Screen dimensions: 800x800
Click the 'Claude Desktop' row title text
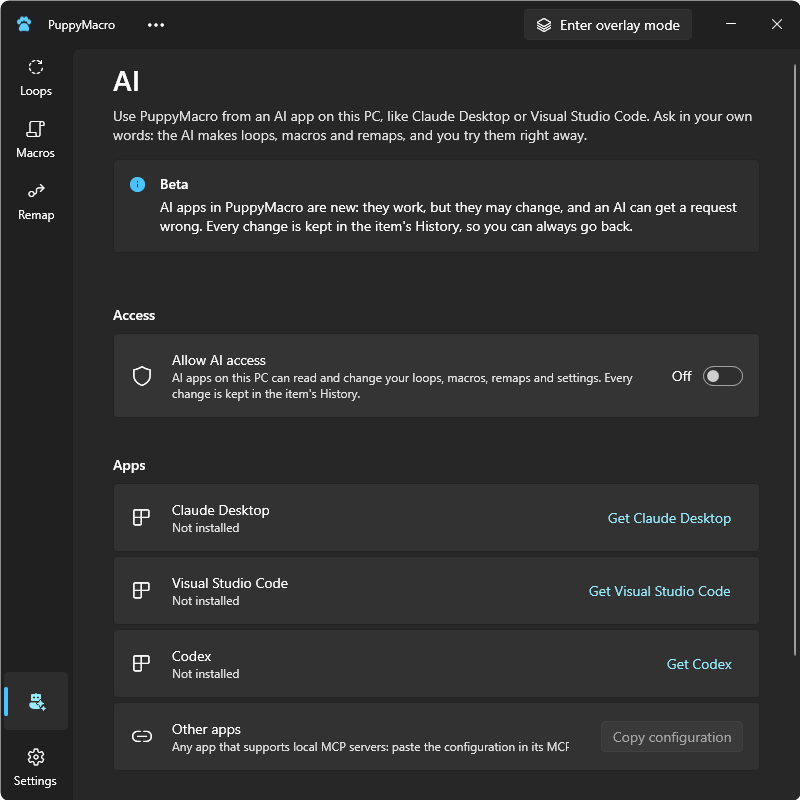(220, 510)
